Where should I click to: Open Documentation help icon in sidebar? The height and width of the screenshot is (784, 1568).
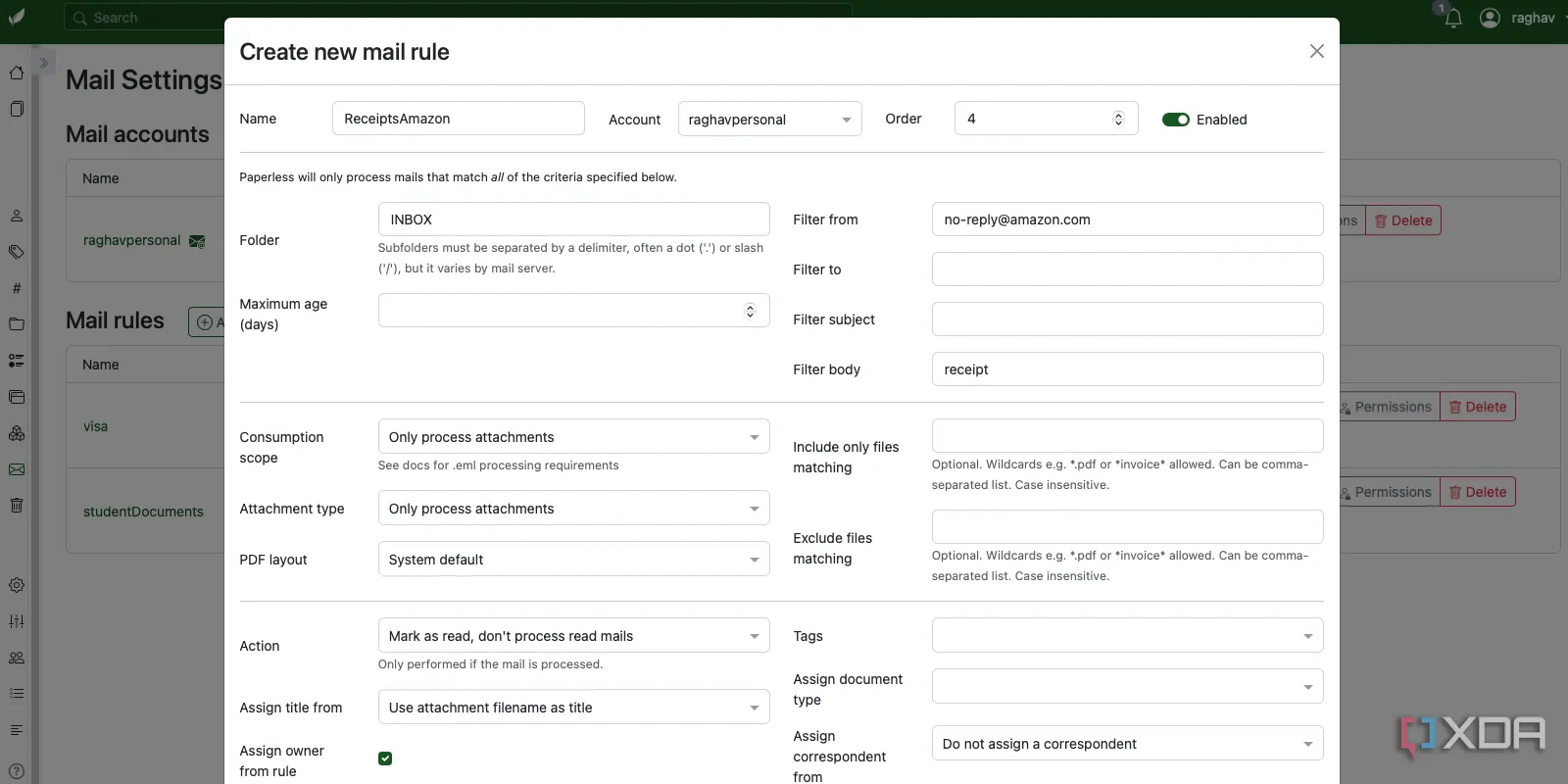pos(17,771)
